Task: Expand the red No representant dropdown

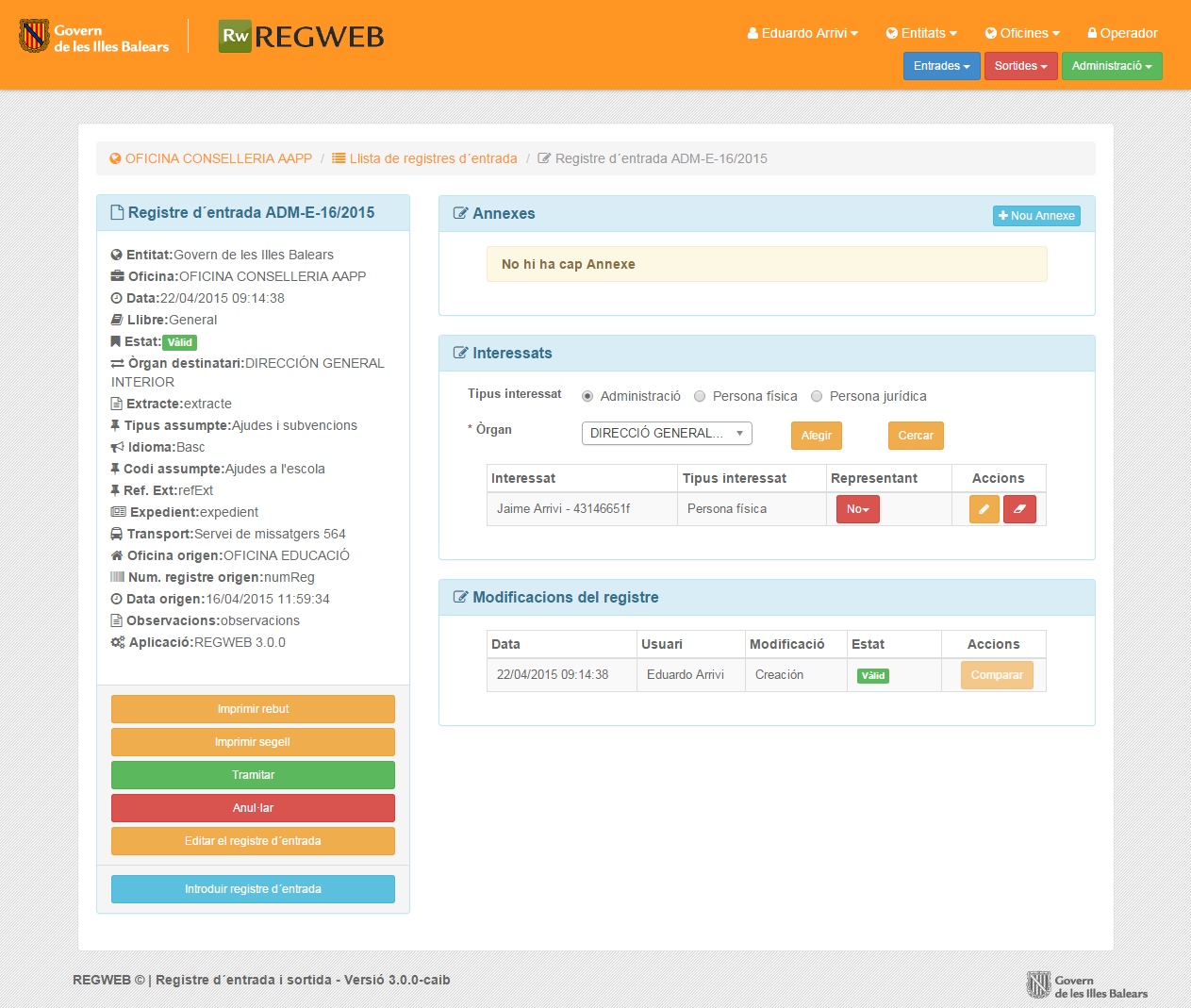Action: coord(857,509)
